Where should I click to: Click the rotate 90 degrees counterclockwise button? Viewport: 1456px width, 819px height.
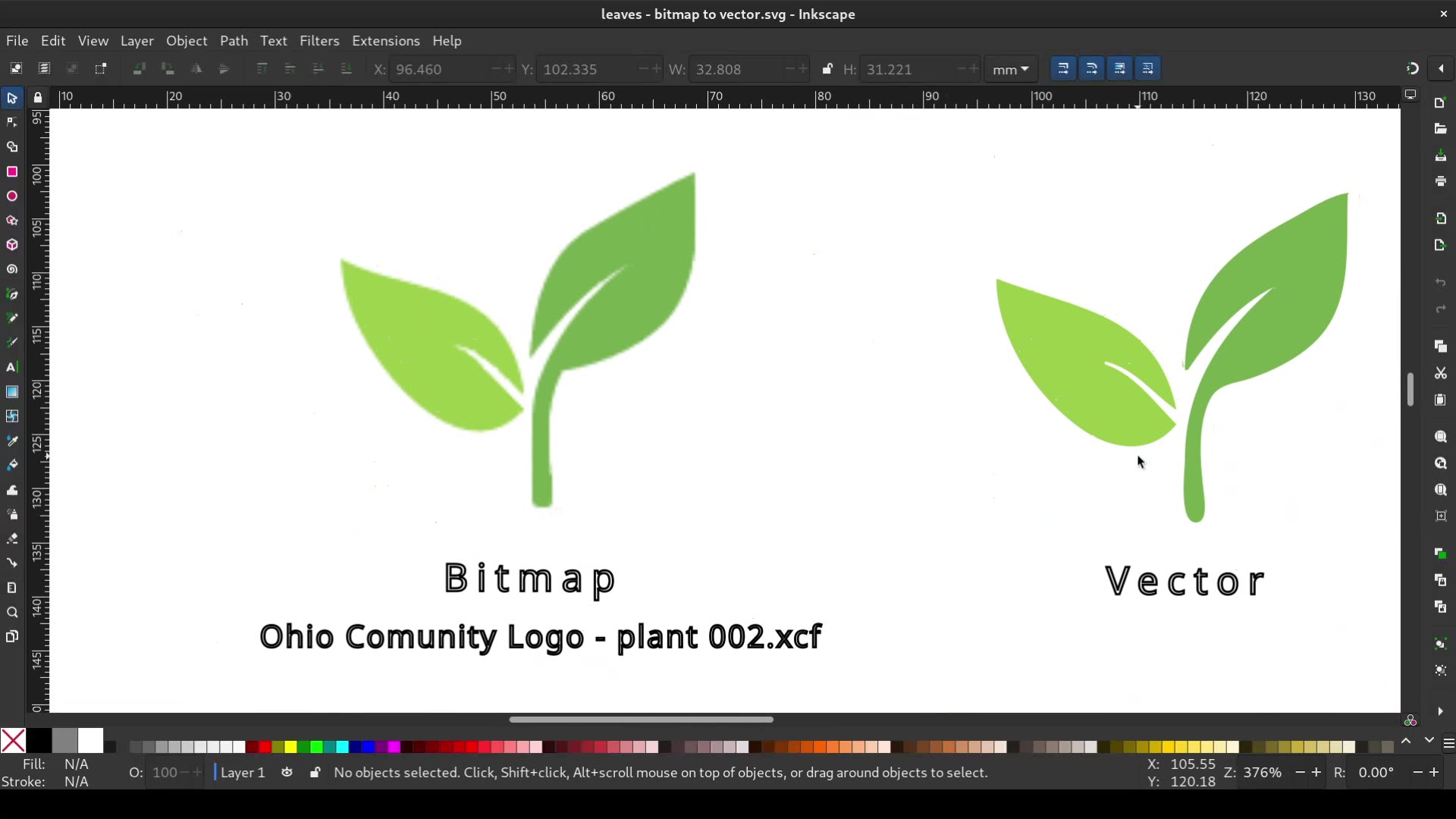click(x=139, y=69)
